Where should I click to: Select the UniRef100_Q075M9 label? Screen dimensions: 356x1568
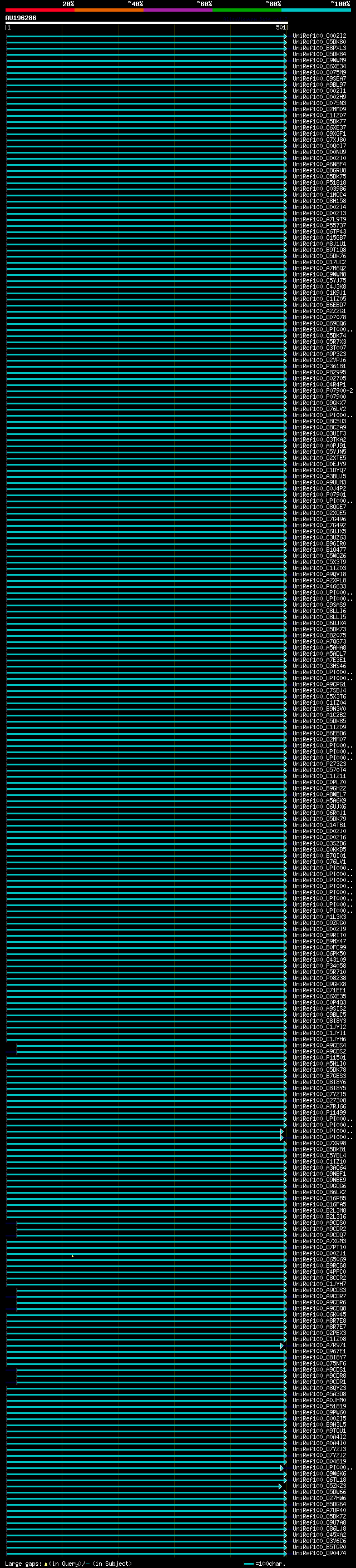coord(319,72)
